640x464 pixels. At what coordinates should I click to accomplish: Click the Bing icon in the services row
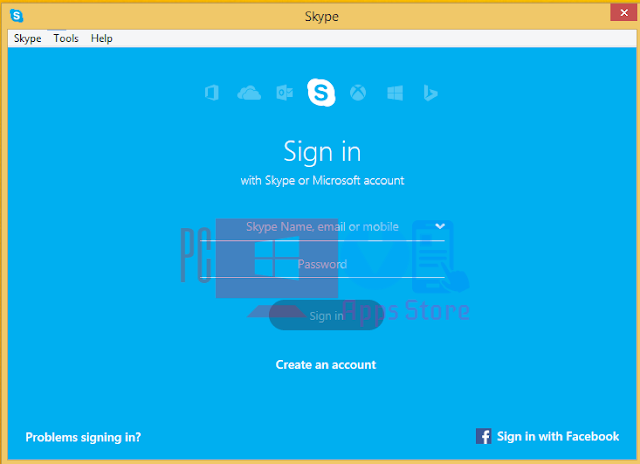point(430,93)
